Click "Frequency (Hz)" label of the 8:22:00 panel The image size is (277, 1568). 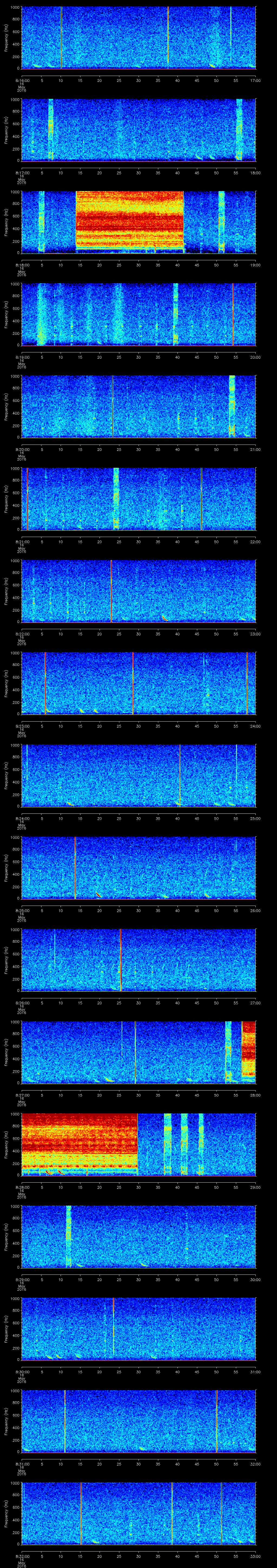[x=6, y=591]
